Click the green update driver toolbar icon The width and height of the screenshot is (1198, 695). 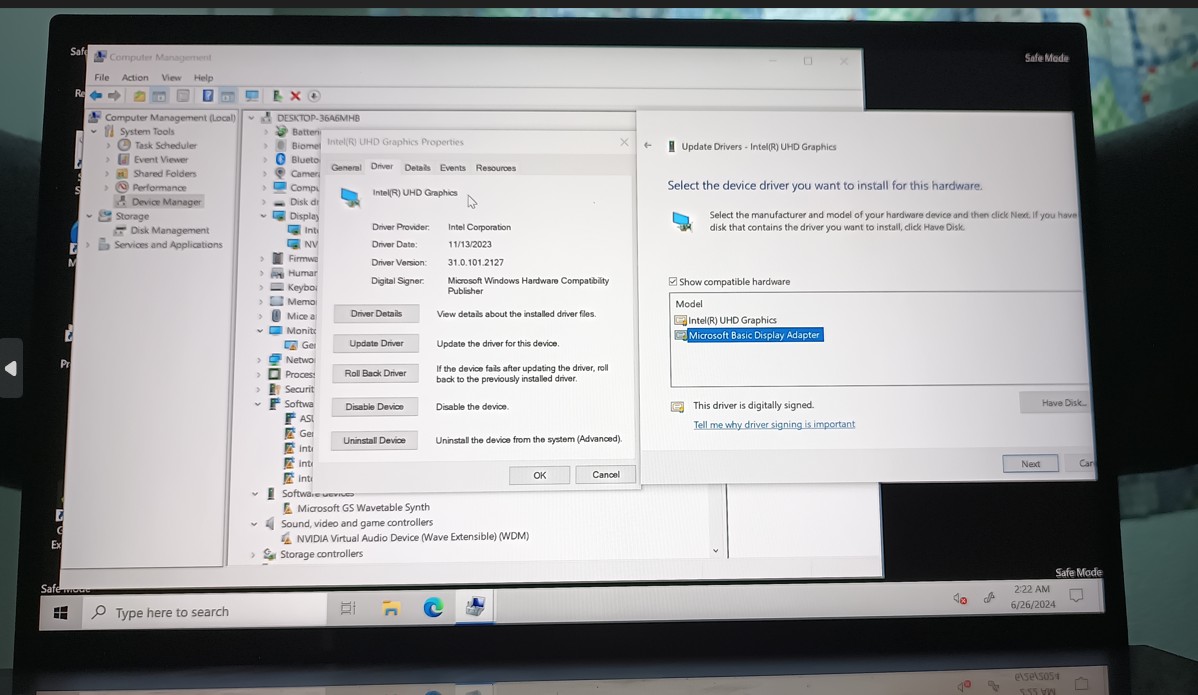click(x=277, y=95)
